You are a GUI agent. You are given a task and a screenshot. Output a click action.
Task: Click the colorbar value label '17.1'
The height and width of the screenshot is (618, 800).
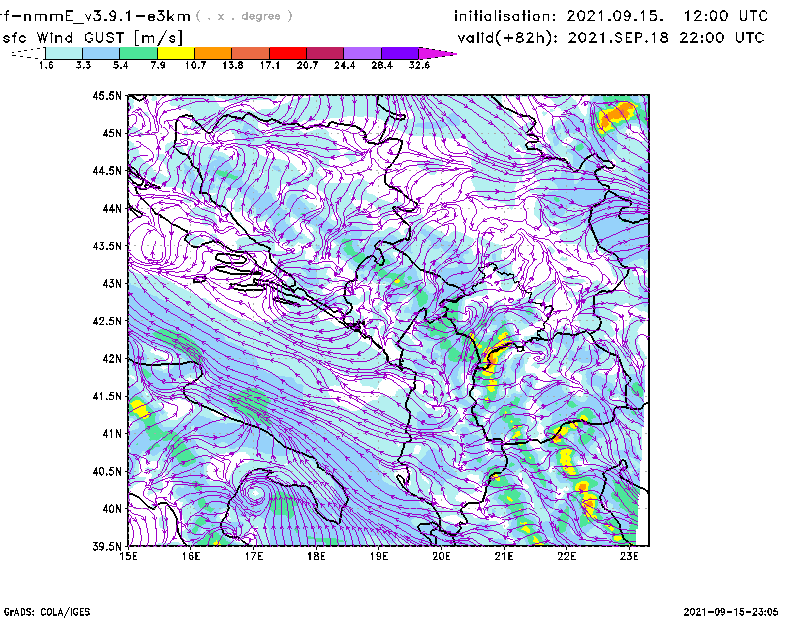(x=269, y=65)
